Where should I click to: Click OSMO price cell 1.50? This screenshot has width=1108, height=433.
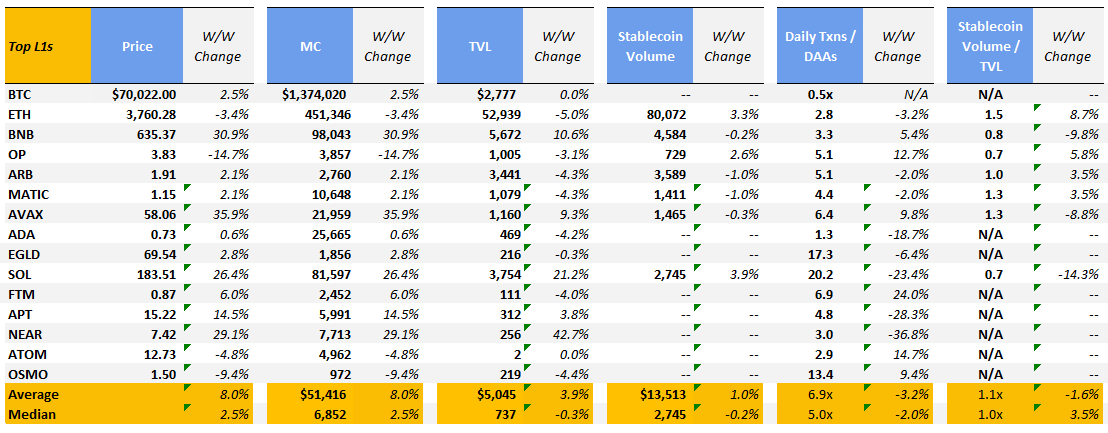163,374
